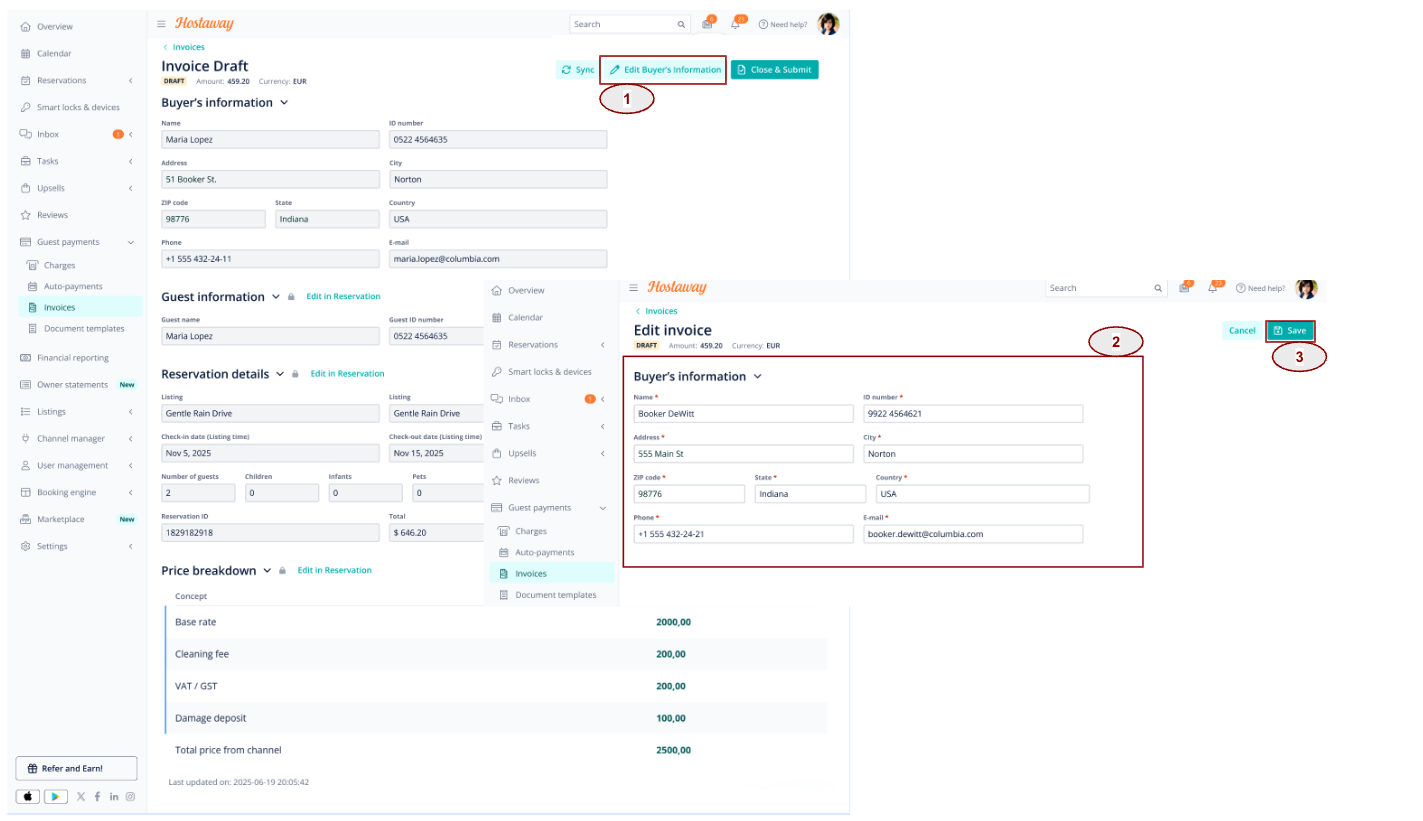Open Financial reporting in the sidebar

72,357
